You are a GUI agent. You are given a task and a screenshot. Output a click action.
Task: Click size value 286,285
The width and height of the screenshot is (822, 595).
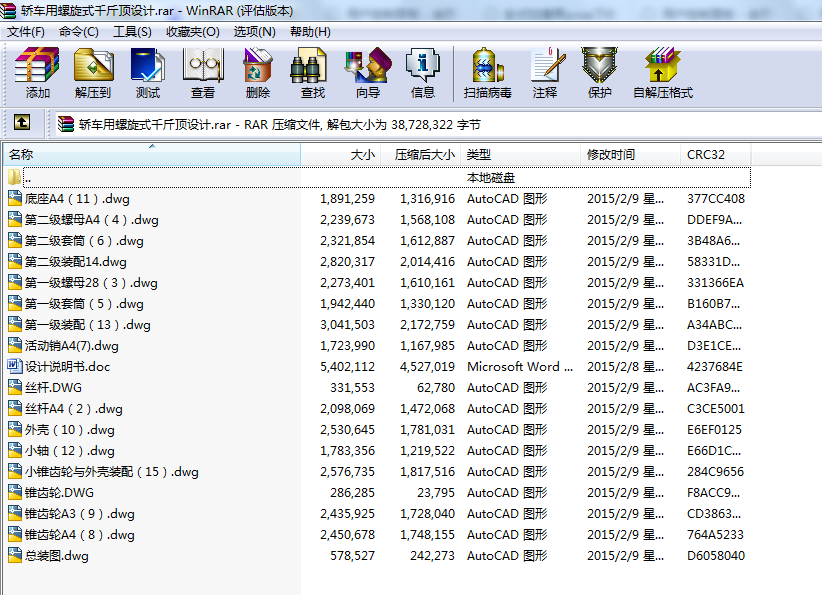[352, 492]
